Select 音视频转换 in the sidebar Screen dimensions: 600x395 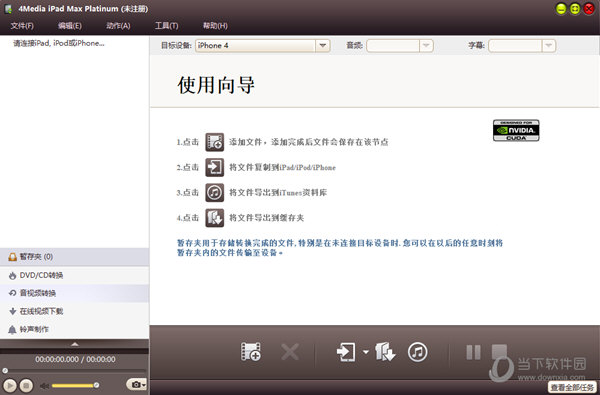click(x=75, y=293)
